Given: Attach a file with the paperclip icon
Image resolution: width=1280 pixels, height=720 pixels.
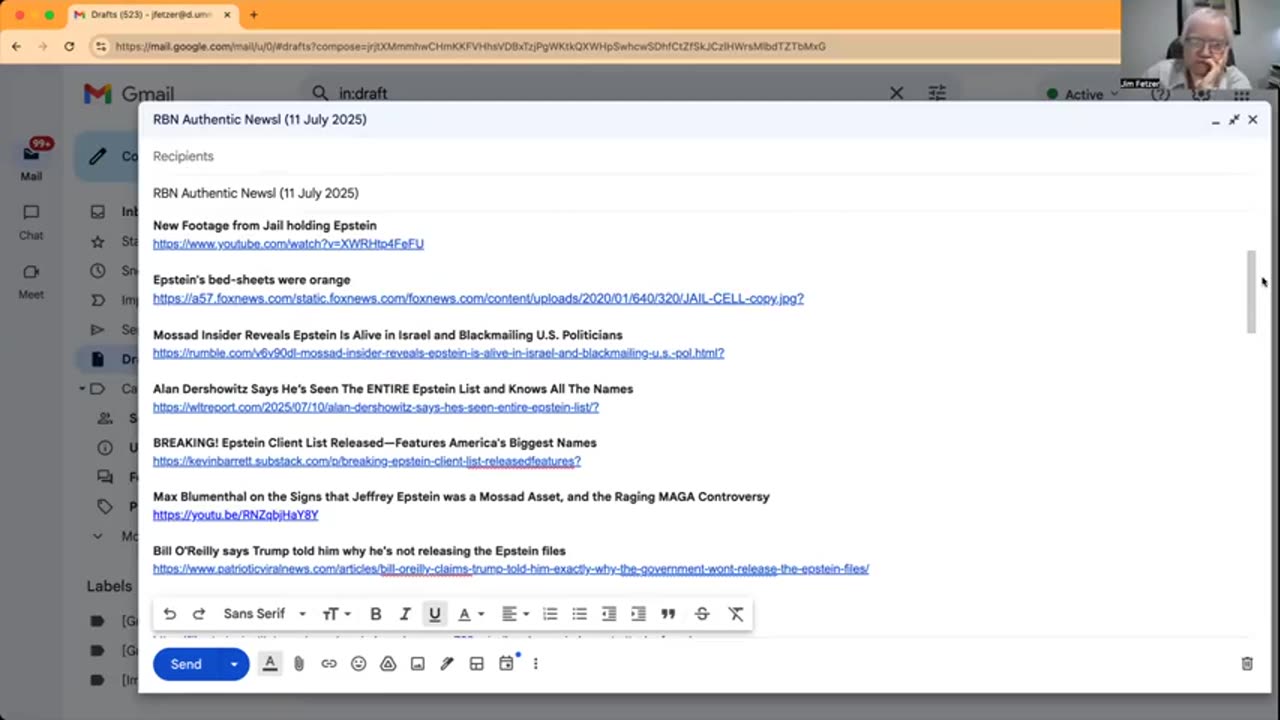Looking at the screenshot, I should pyautogui.click(x=299, y=664).
